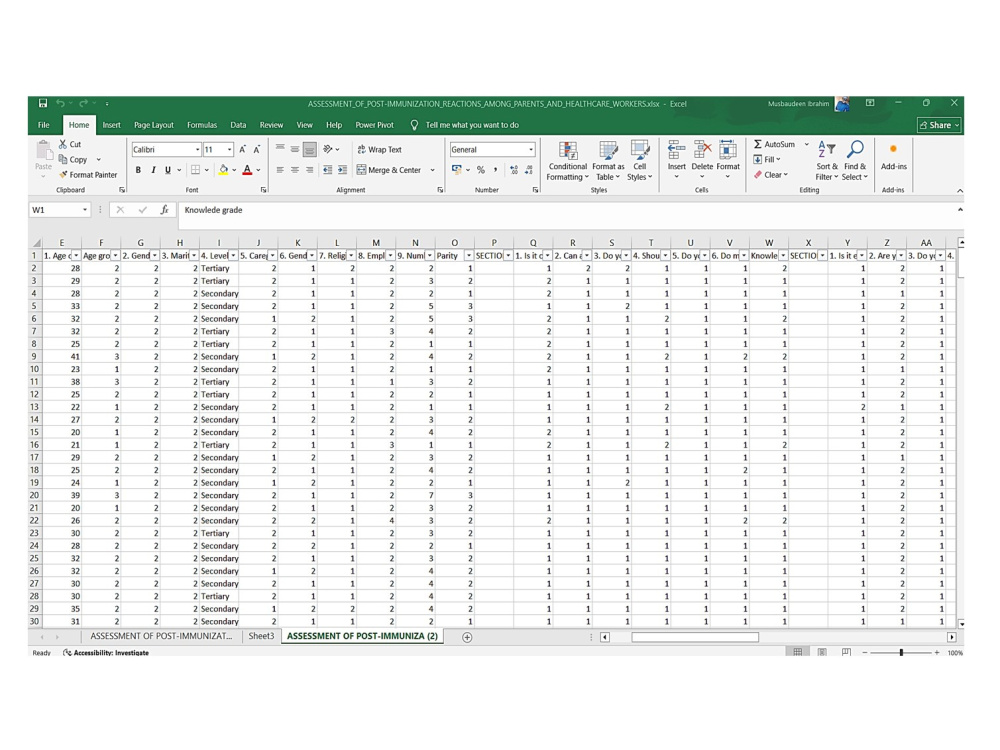The height and width of the screenshot is (750, 1000).
Task: Open the font size dropdown
Action: [230, 149]
